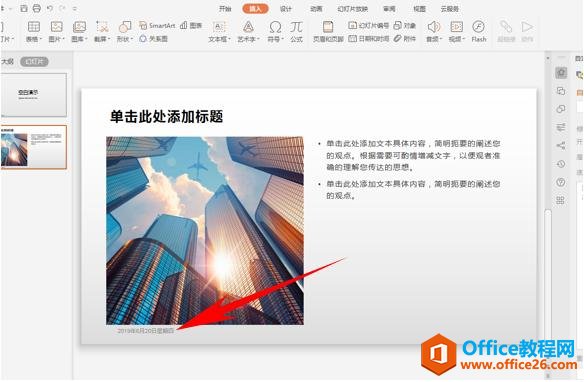Click the 页眉和页脚 header and footer icon
This screenshot has width=584, height=382.
(328, 31)
